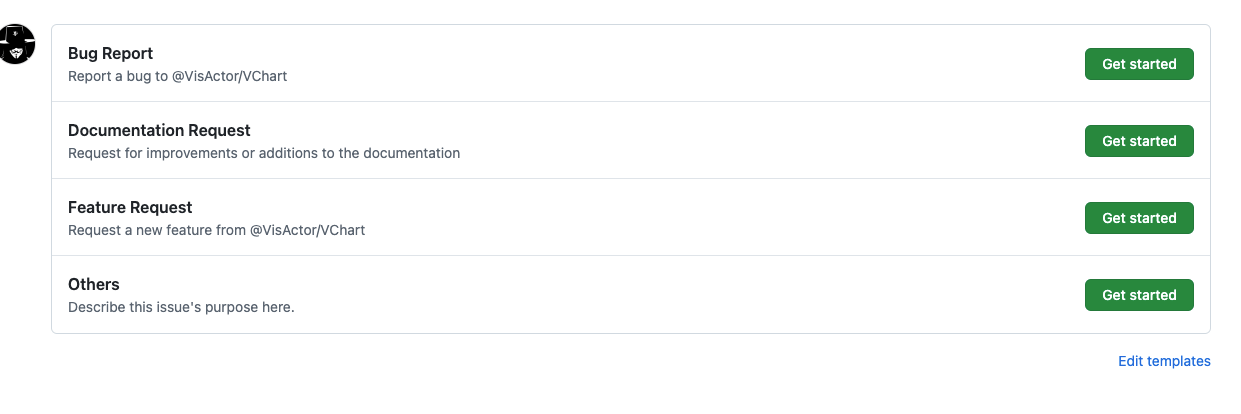Start a Documentation Request issue
This screenshot has height=414, width=1241.
[x=1138, y=141]
